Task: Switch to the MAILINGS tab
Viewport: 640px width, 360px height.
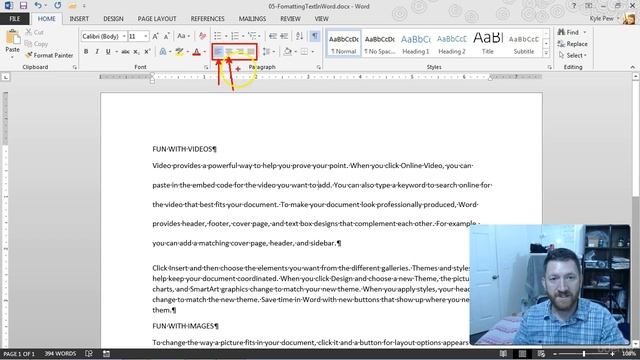Action: [x=252, y=19]
